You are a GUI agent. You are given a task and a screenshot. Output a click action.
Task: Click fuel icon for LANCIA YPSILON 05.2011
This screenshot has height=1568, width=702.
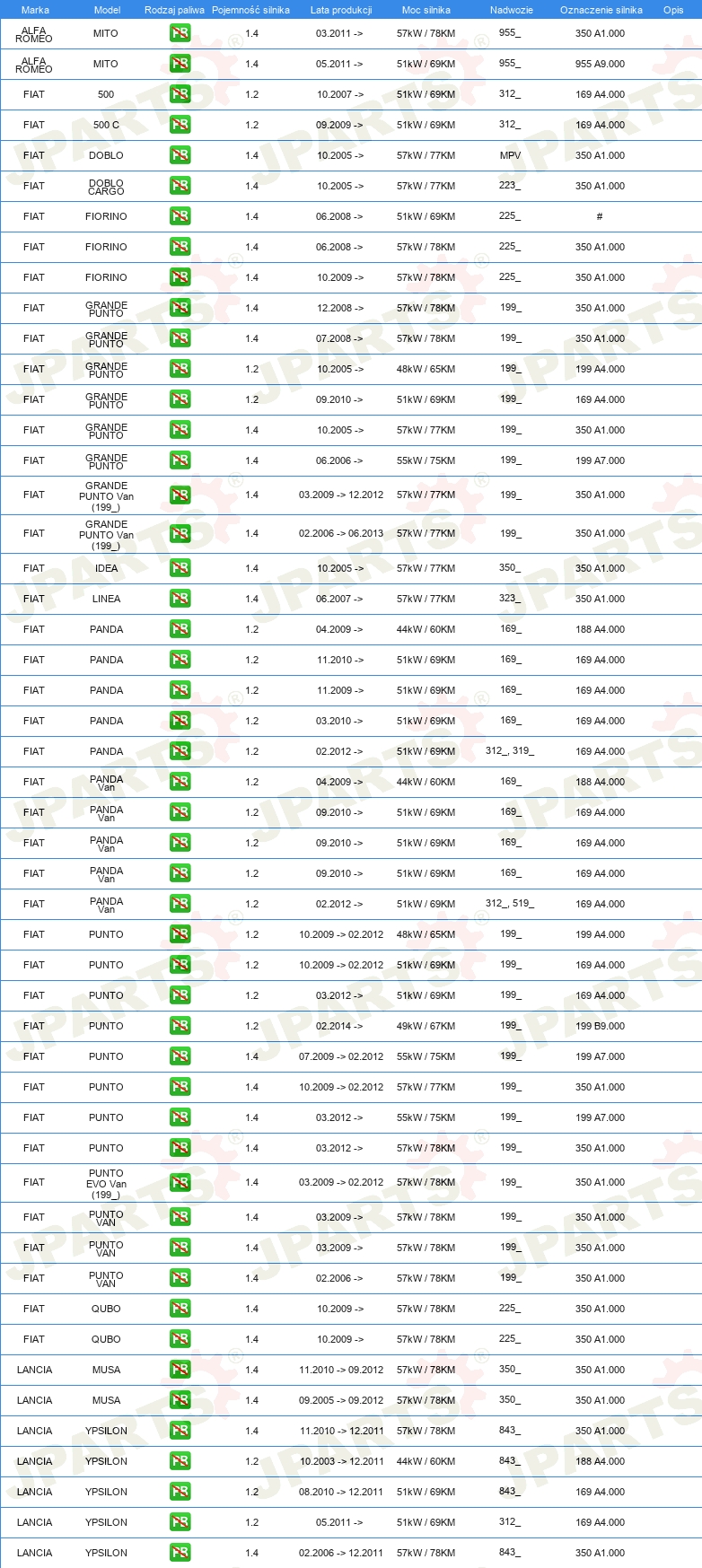tap(180, 1522)
